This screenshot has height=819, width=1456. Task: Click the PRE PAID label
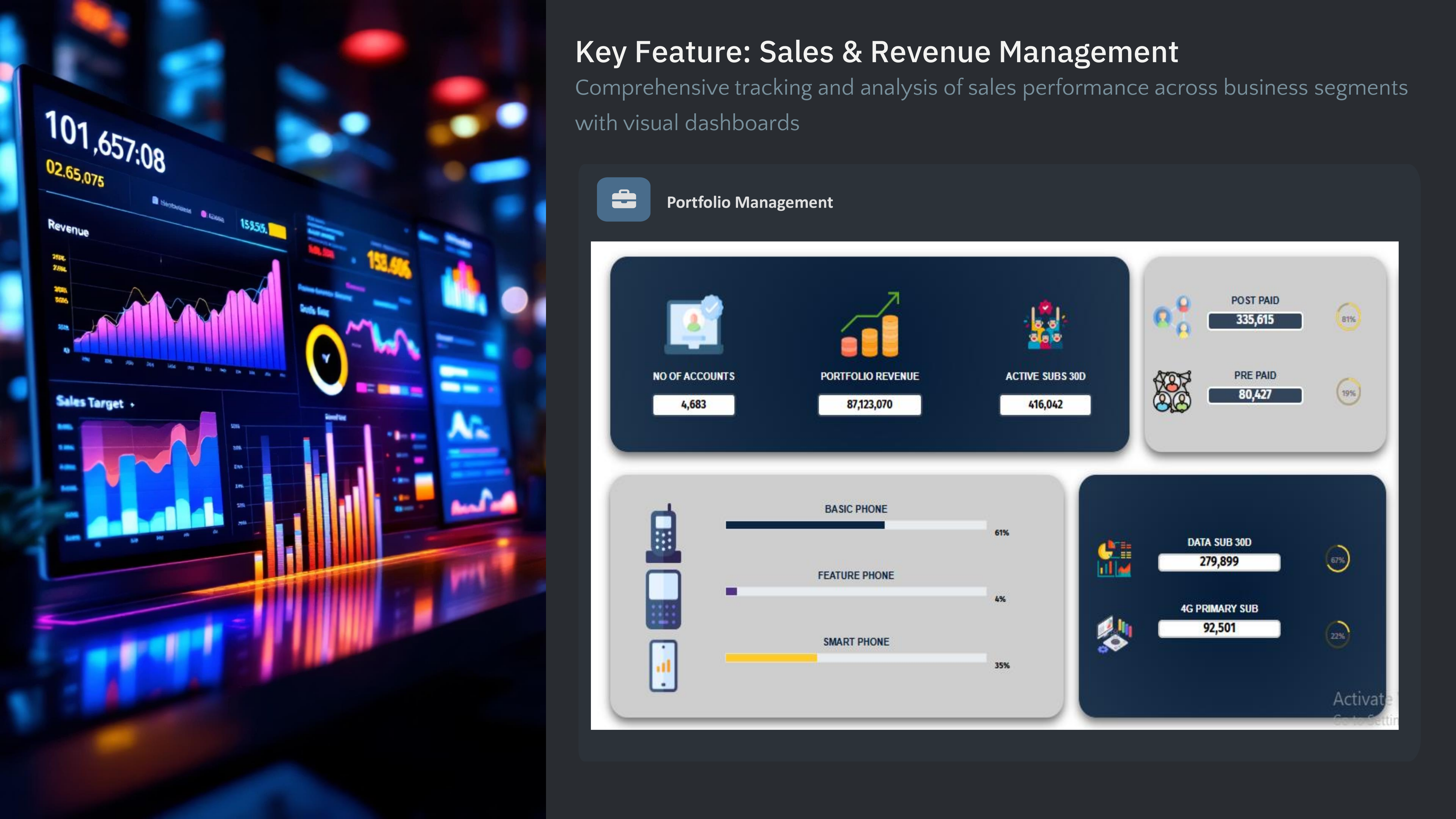pyautogui.click(x=1255, y=375)
